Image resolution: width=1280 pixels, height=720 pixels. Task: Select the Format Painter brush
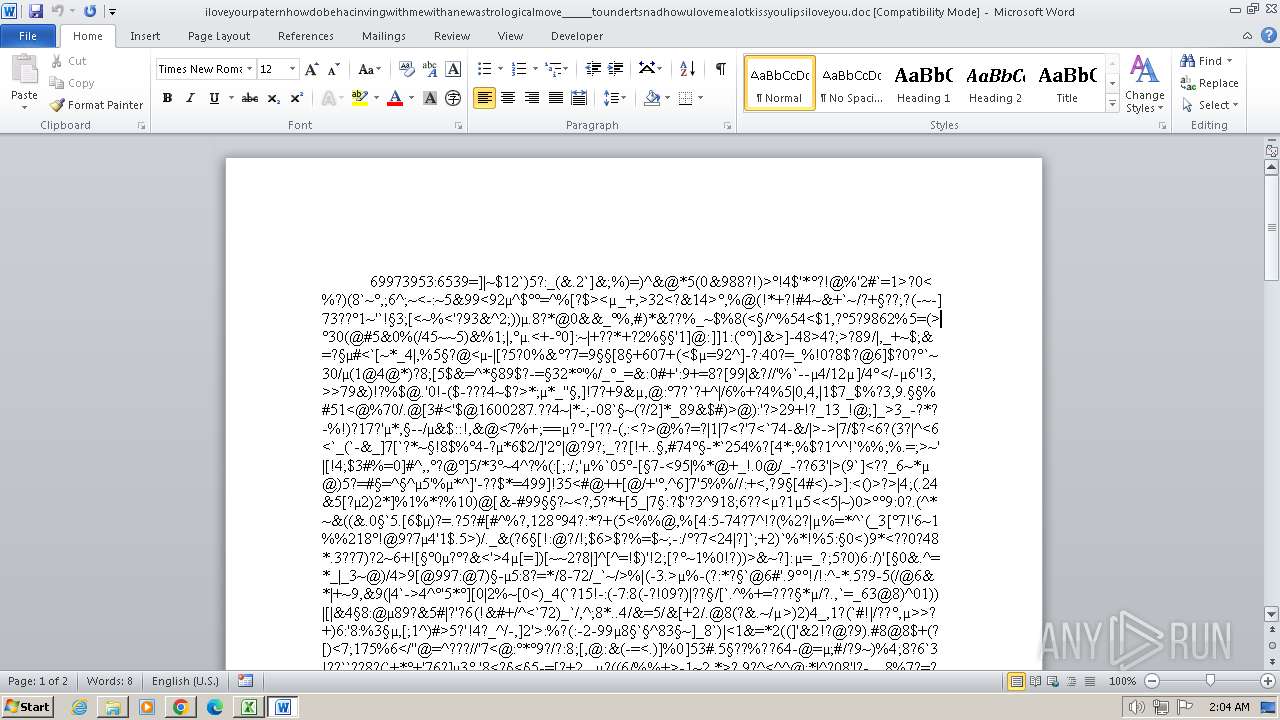click(x=96, y=105)
